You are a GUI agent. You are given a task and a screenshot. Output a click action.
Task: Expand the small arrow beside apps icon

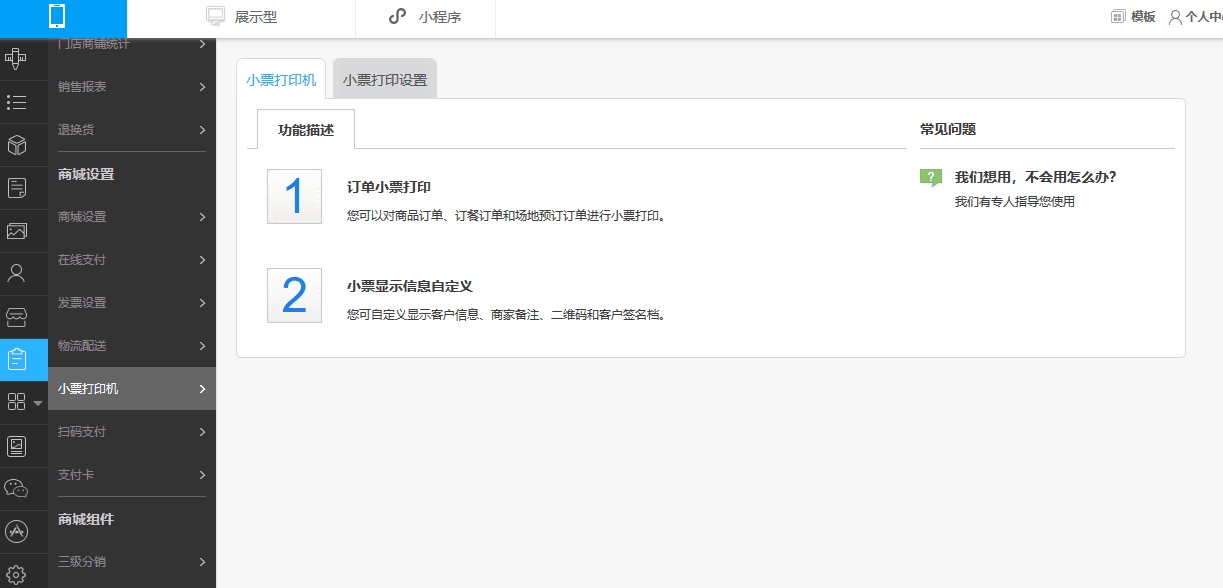tap(38, 403)
